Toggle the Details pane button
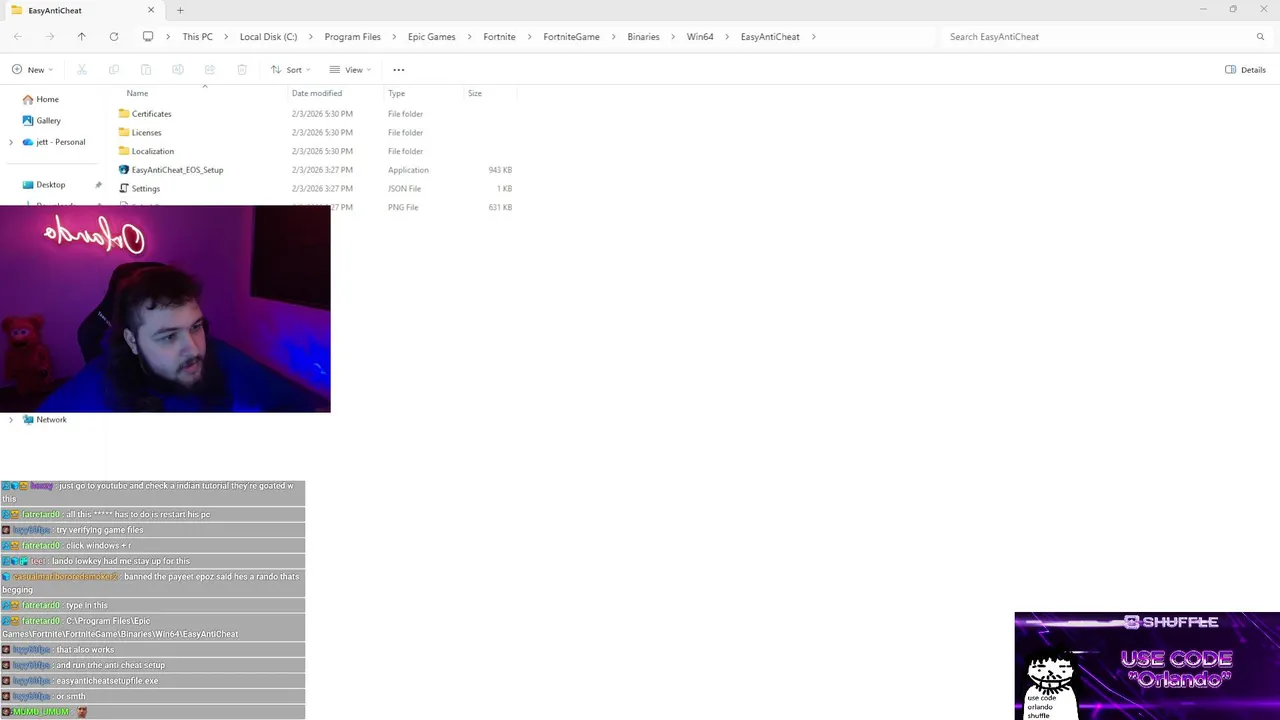This screenshot has width=1280, height=720. pyautogui.click(x=1245, y=70)
